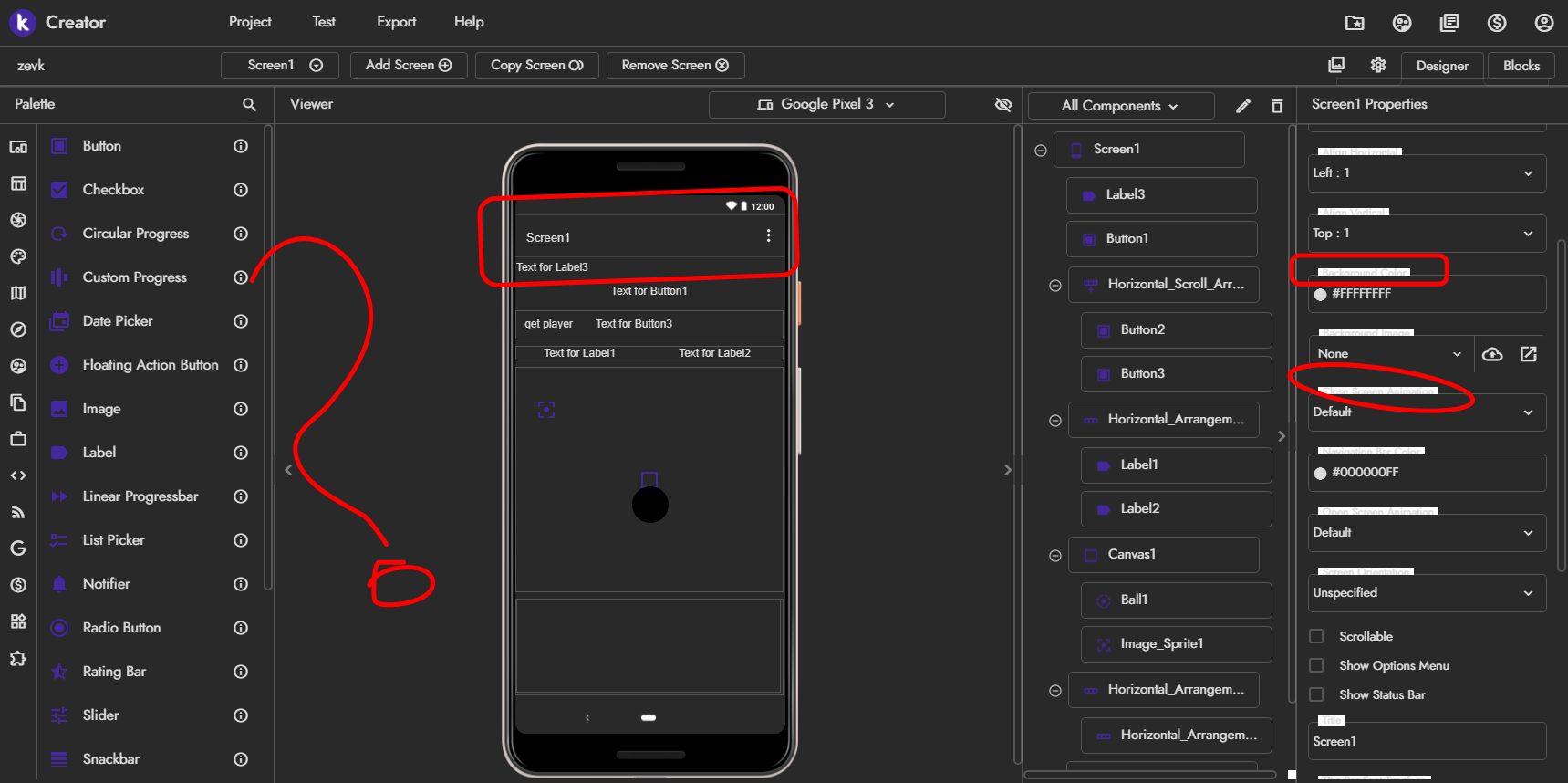
Task: Open the Google Pixel 3 device dropdown
Action: click(826, 105)
